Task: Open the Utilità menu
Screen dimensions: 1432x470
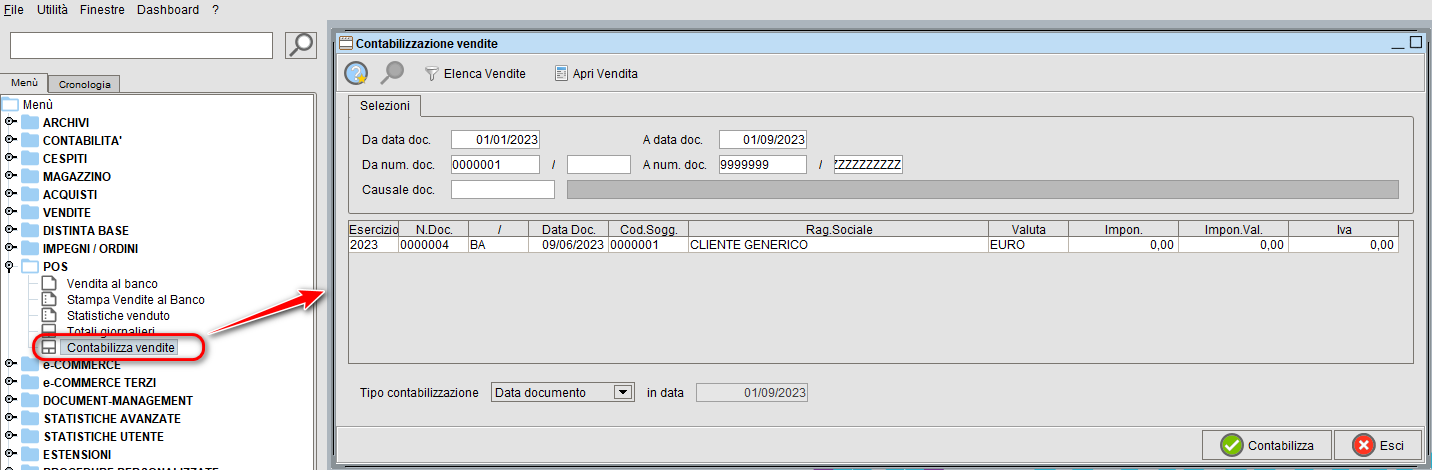Action: [52, 9]
